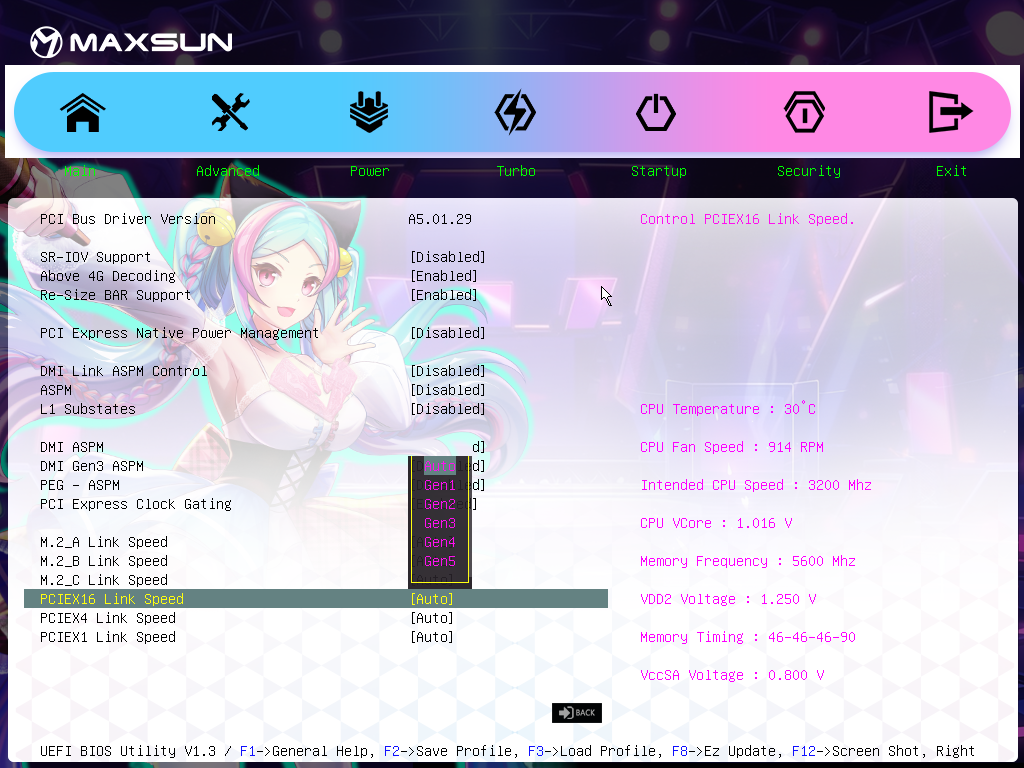1024x768 pixels.
Task: Choose Gen2 in the link speed popup
Action: (440, 504)
